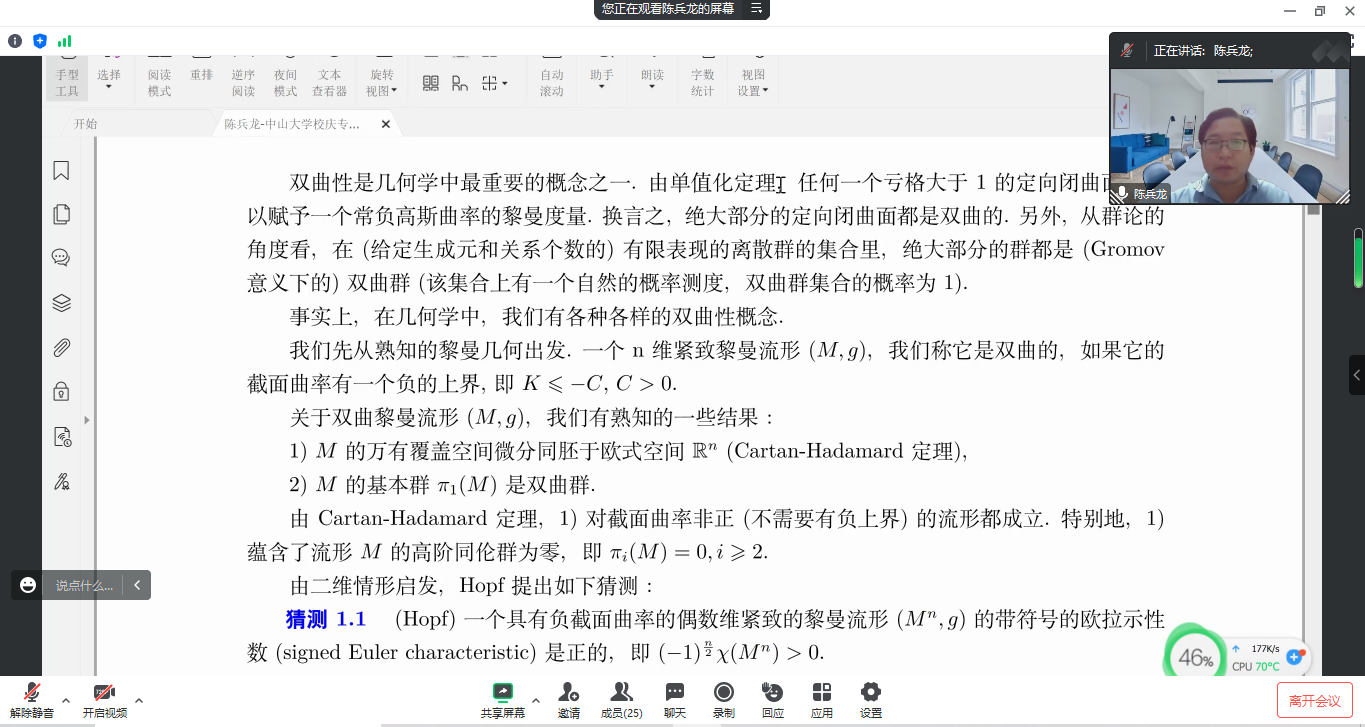The width and height of the screenshot is (1365, 727).
Task: Open the 视图设置 dropdown menu
Action: pos(753,81)
